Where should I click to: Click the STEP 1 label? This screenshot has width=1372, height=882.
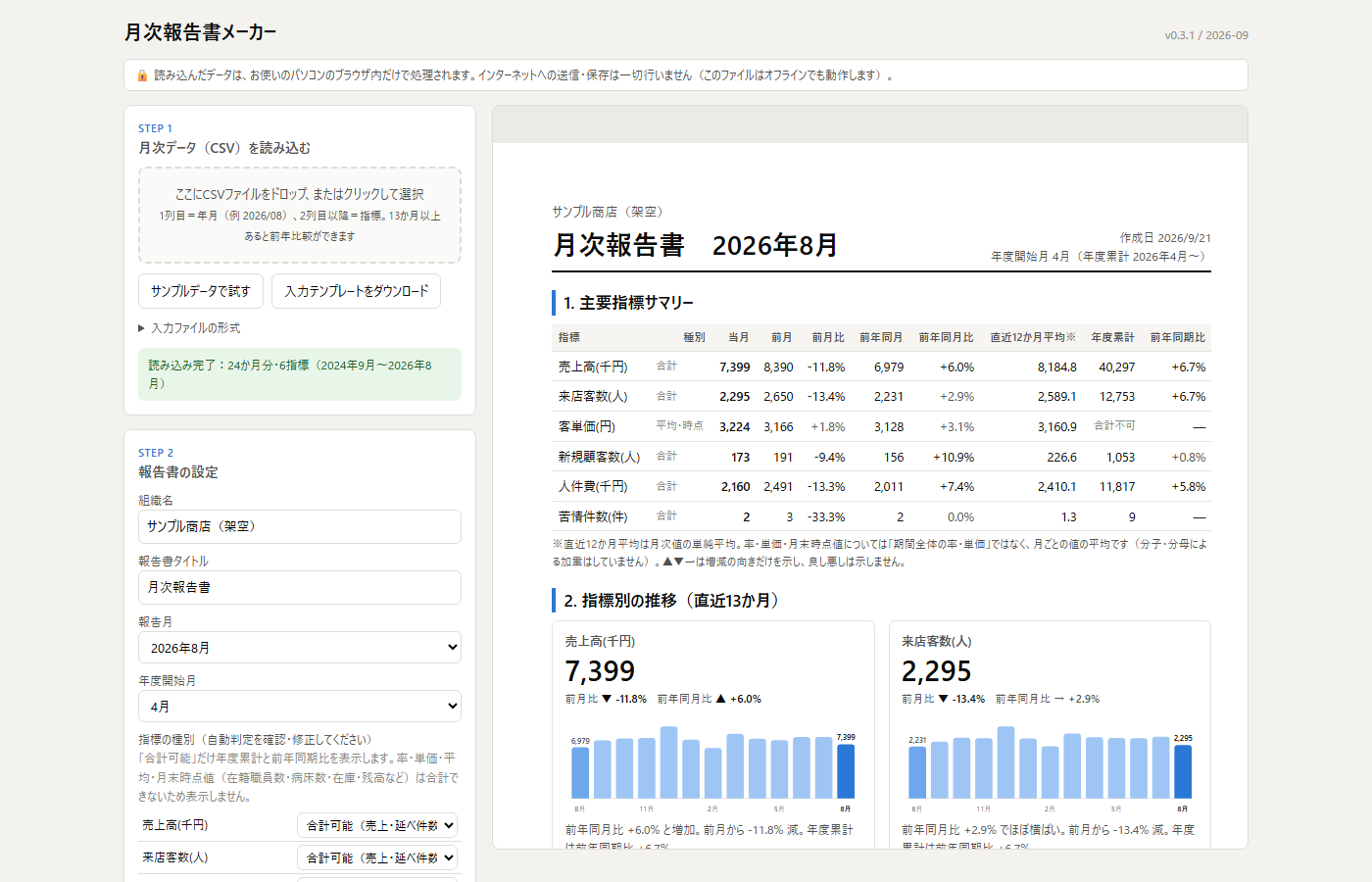[x=155, y=128]
